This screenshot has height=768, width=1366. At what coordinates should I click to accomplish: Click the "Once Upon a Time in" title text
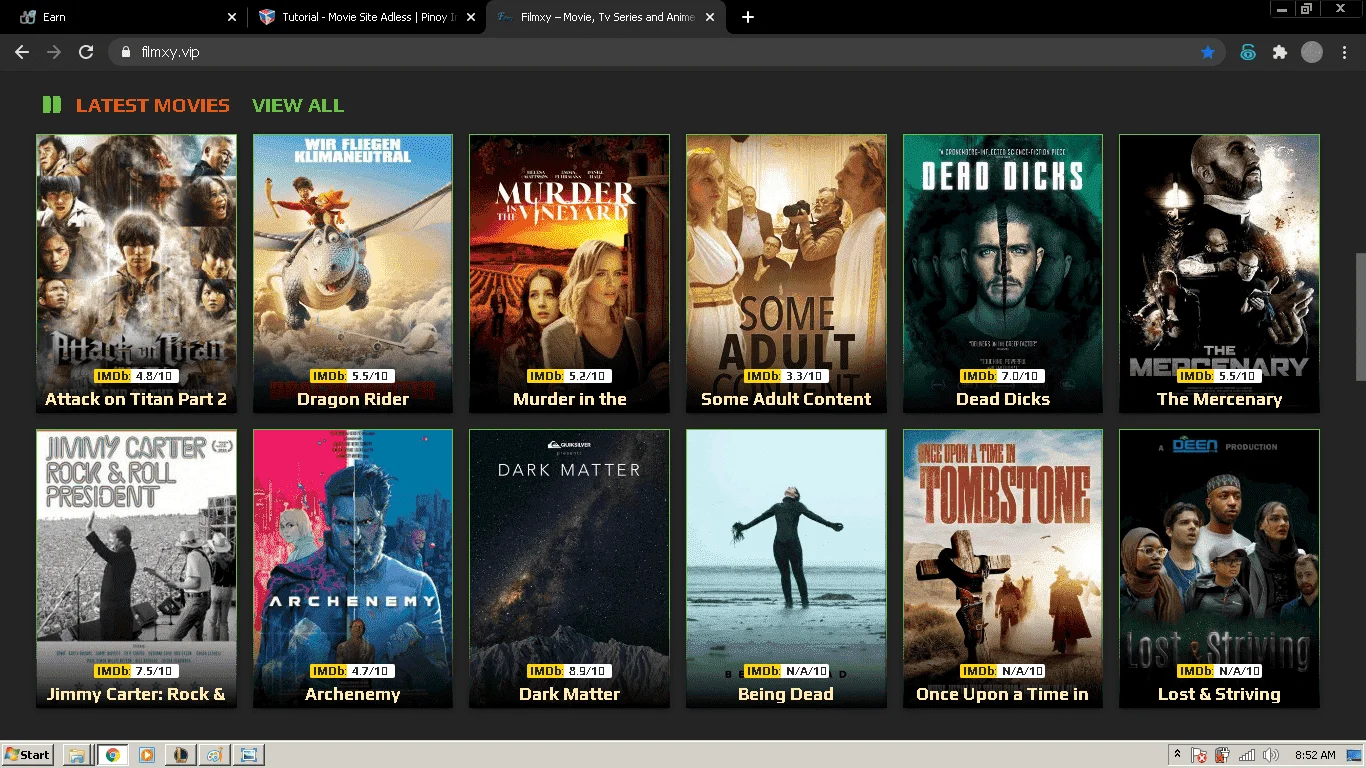[1003, 694]
